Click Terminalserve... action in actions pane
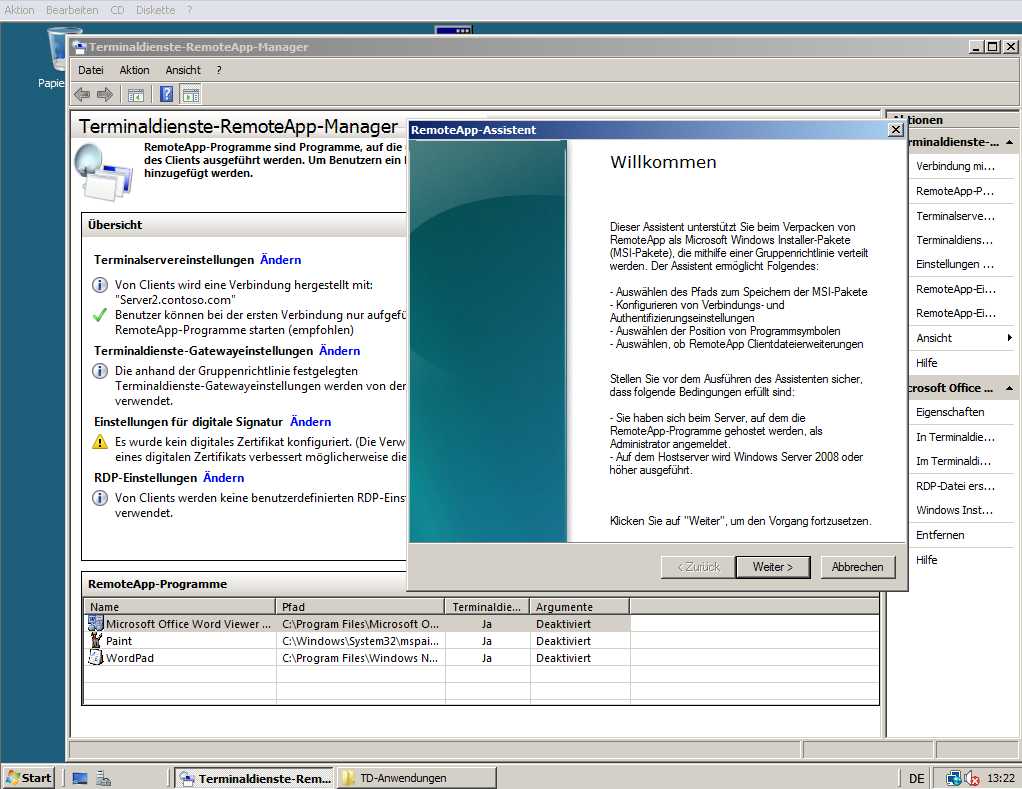This screenshot has width=1022, height=789. pyautogui.click(x=956, y=216)
